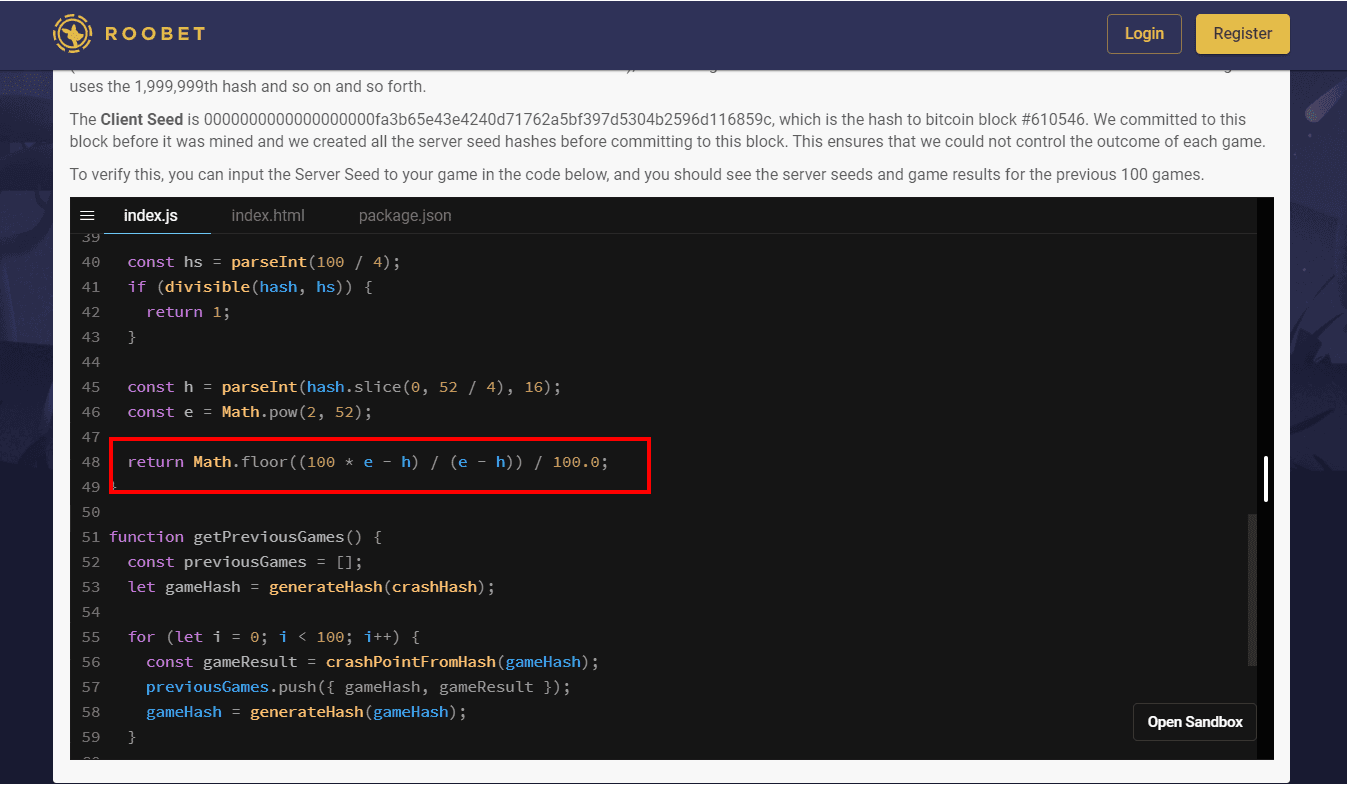Click line number 51 in the gutter
Screen dimensions: 1347x785
pyautogui.click(x=91, y=537)
